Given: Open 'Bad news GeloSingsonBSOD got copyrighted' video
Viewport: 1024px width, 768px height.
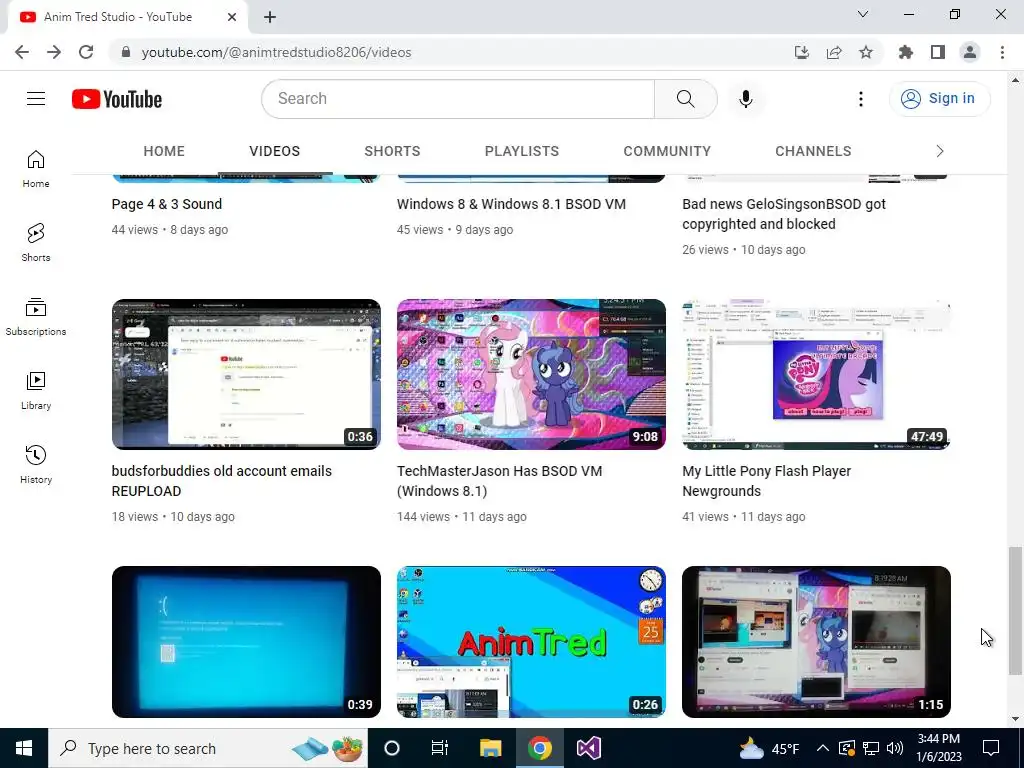Looking at the screenshot, I should pyautogui.click(x=784, y=214).
